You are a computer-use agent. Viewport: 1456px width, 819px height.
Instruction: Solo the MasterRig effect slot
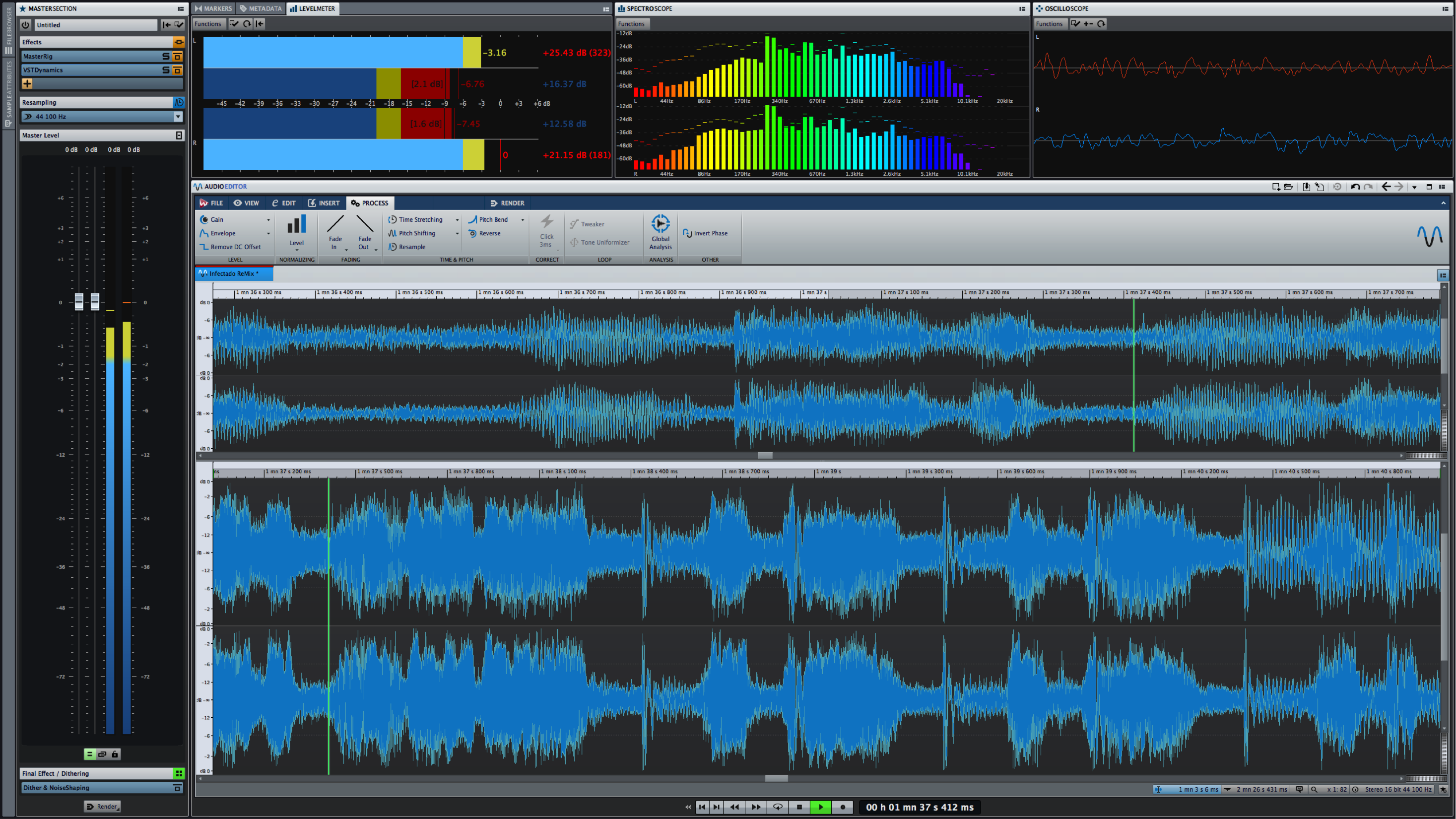[166, 56]
